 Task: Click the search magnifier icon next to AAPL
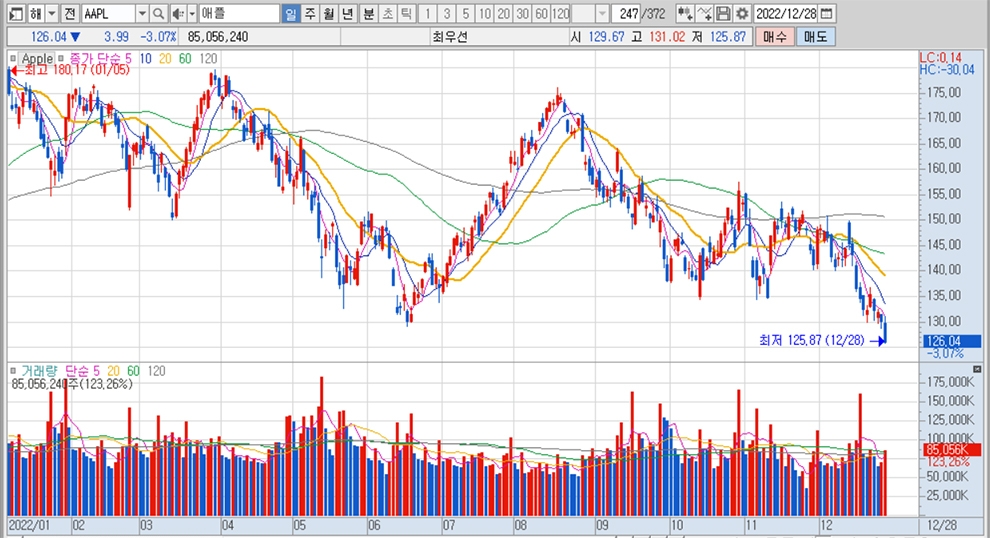(x=158, y=14)
